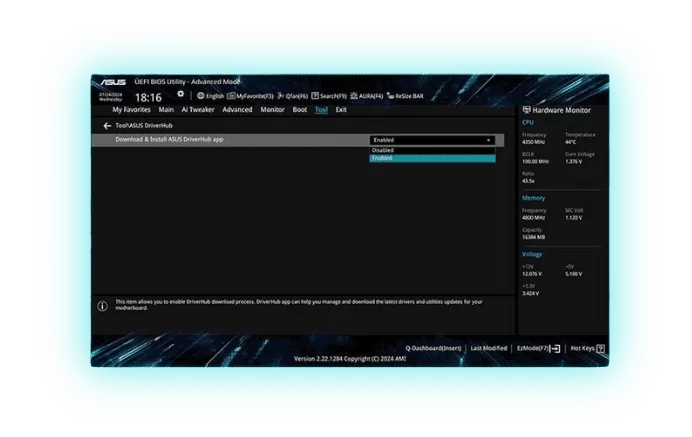The height and width of the screenshot is (437, 692).
Task: Switch to the Exit tab
Action: click(x=341, y=109)
